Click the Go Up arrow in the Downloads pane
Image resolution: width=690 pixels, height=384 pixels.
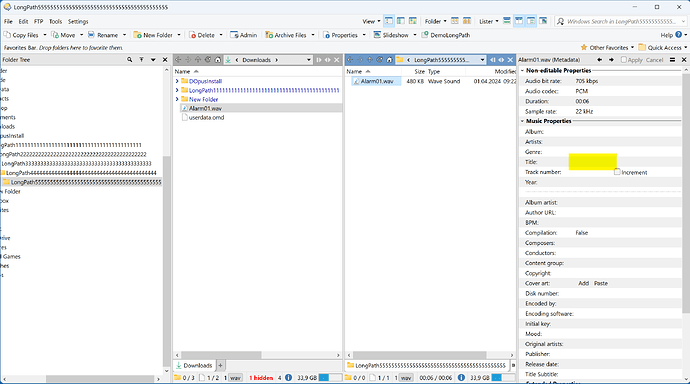coord(198,60)
